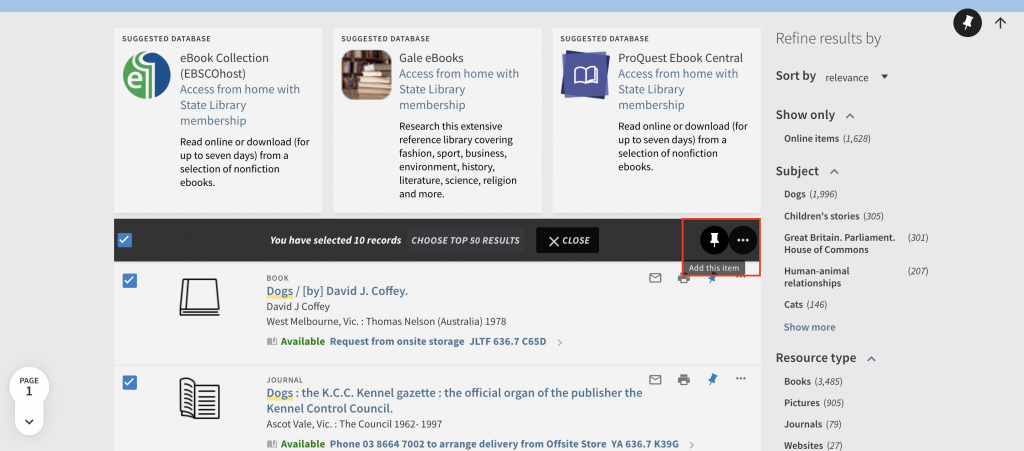1024x451 pixels.
Task: Email the Dogs by David J. Coffey record
Action: tap(655, 278)
